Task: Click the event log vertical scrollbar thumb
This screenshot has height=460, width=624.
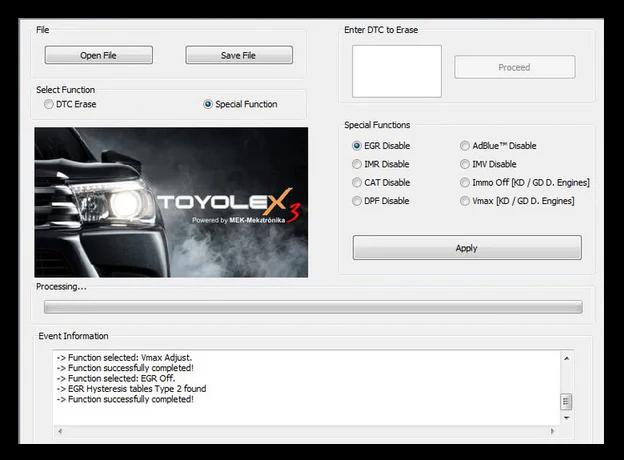Action: tap(566, 402)
